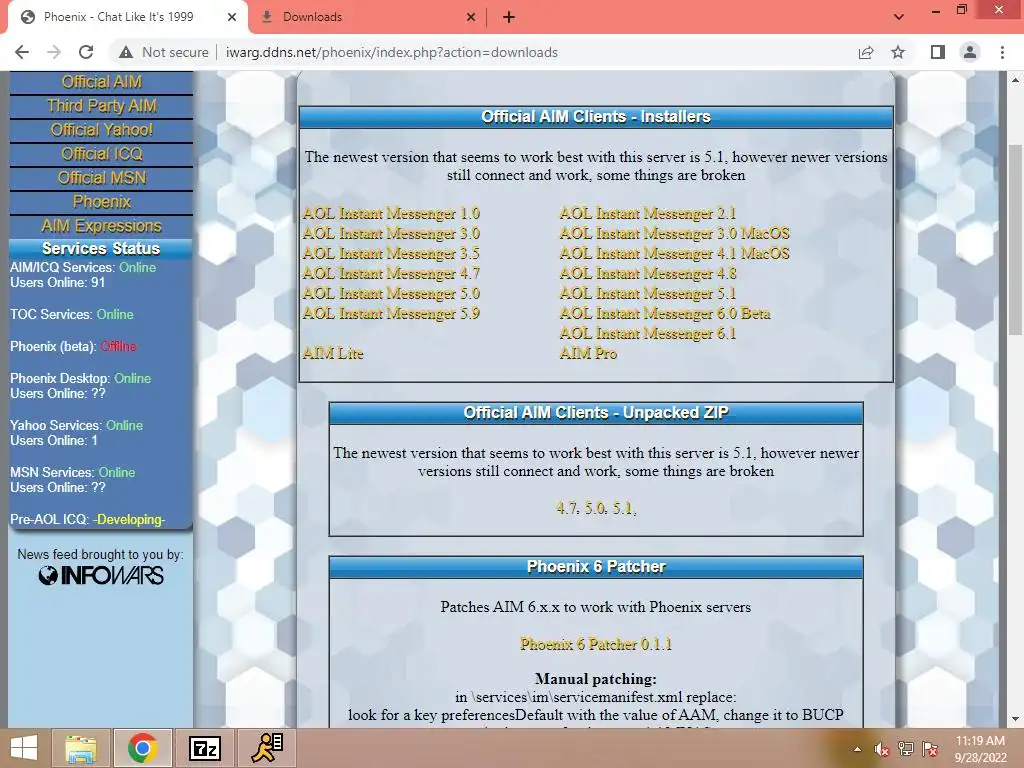Reload the current page
This screenshot has width=1024, height=768.
[86, 52]
